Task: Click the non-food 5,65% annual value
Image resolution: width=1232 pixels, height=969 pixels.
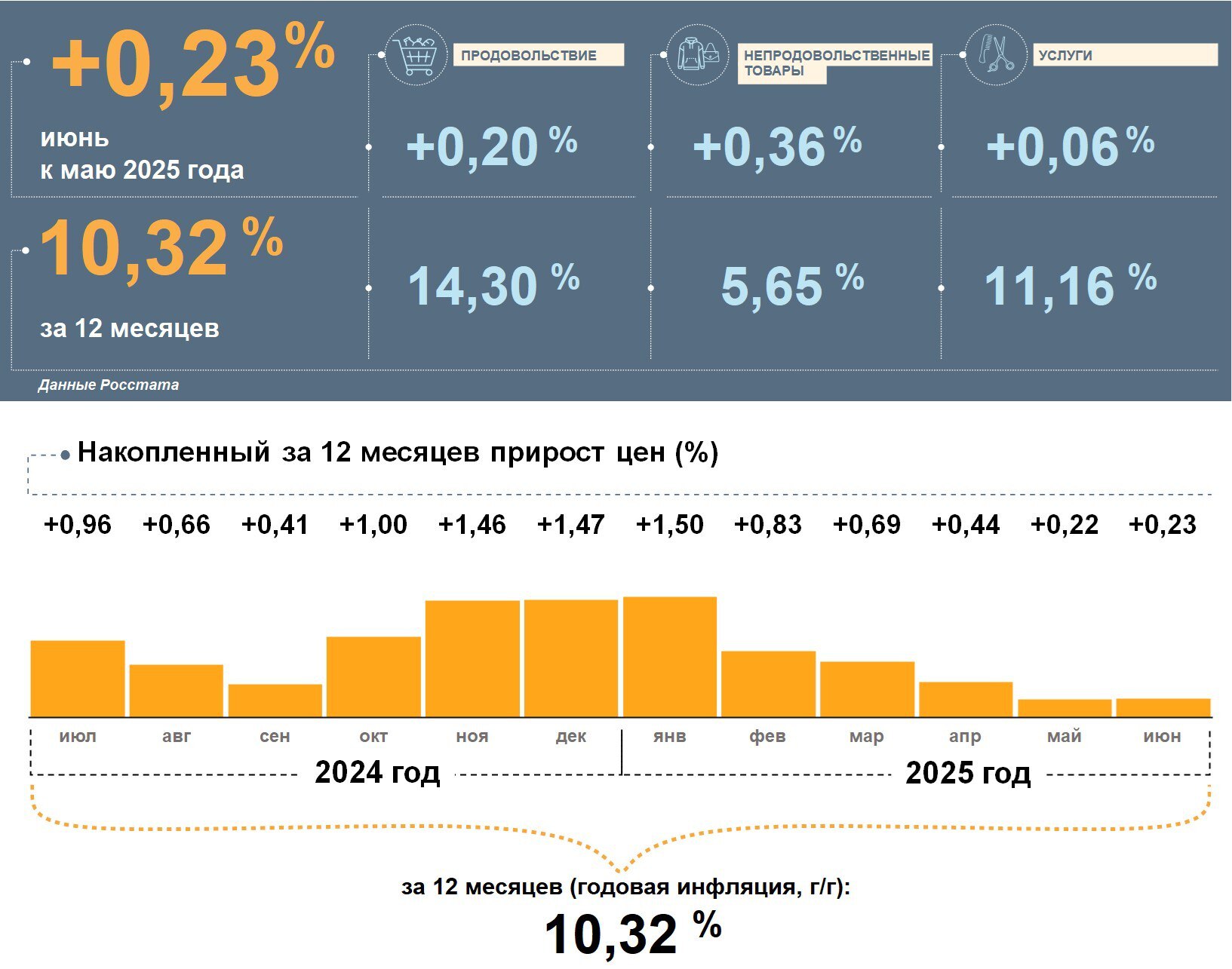Action: (792, 285)
